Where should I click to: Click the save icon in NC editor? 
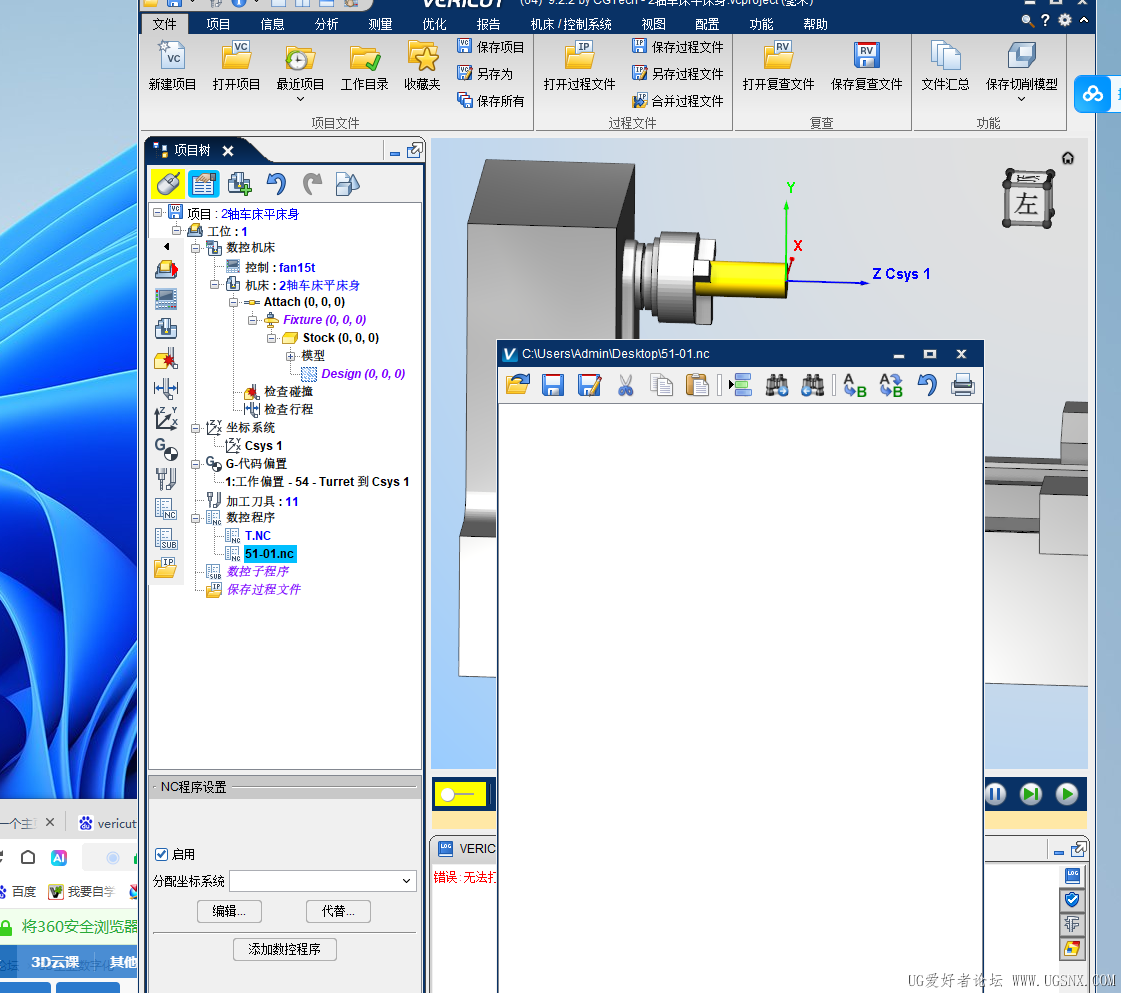(x=553, y=385)
